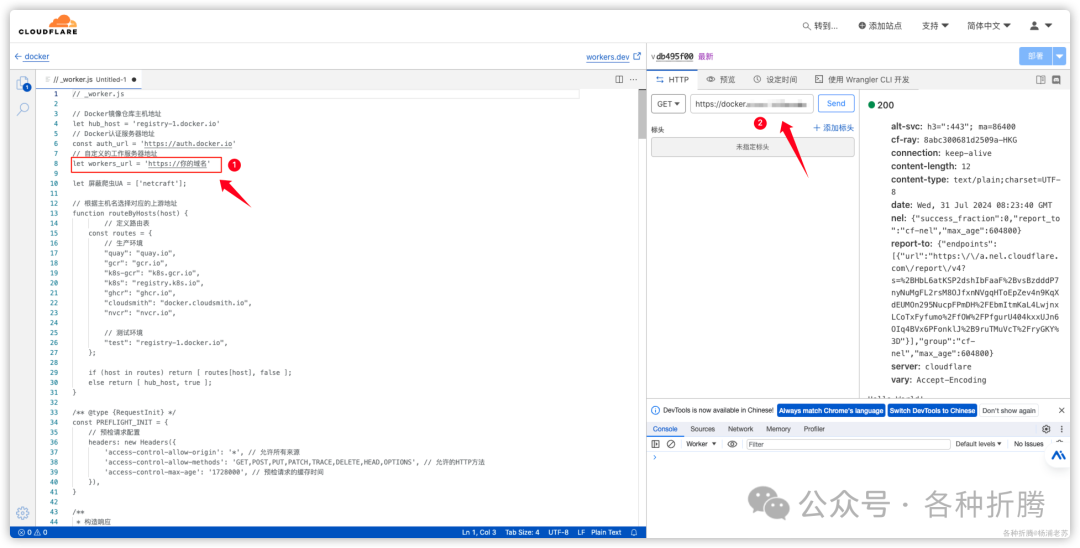Viewport: 1080px width, 548px height.
Task: Open the settings gear in editor sidebar
Action: click(x=23, y=513)
